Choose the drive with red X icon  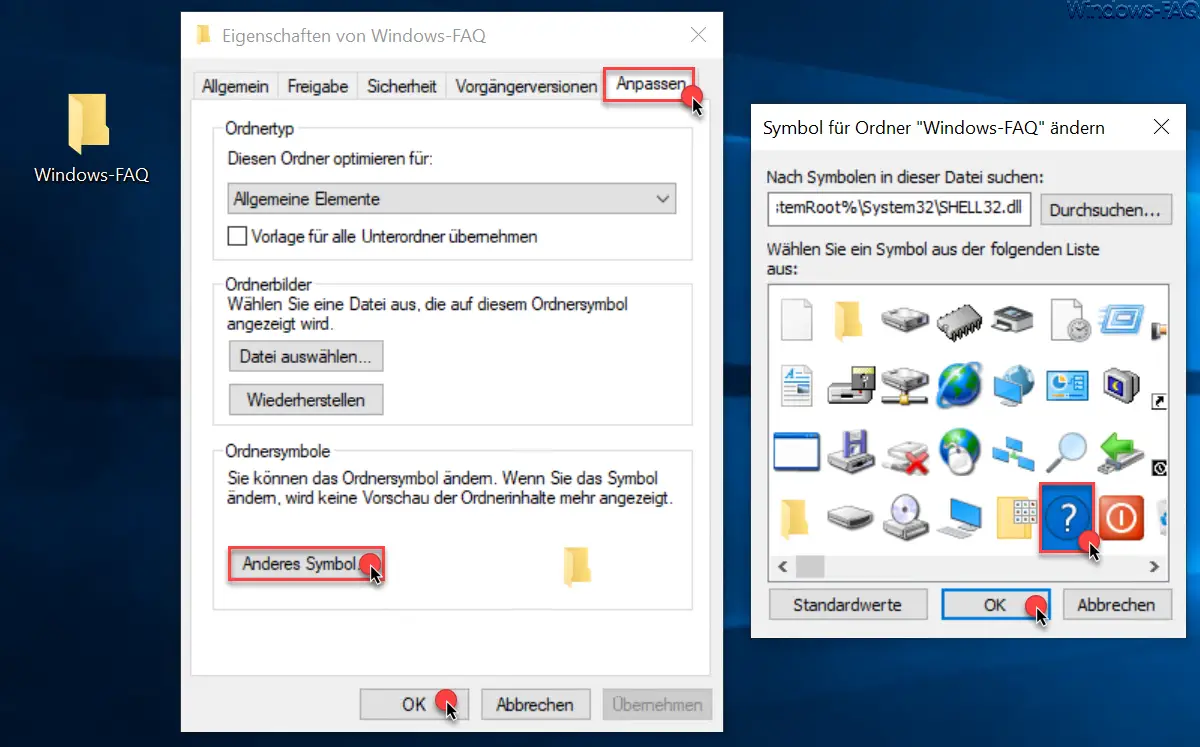[905, 454]
